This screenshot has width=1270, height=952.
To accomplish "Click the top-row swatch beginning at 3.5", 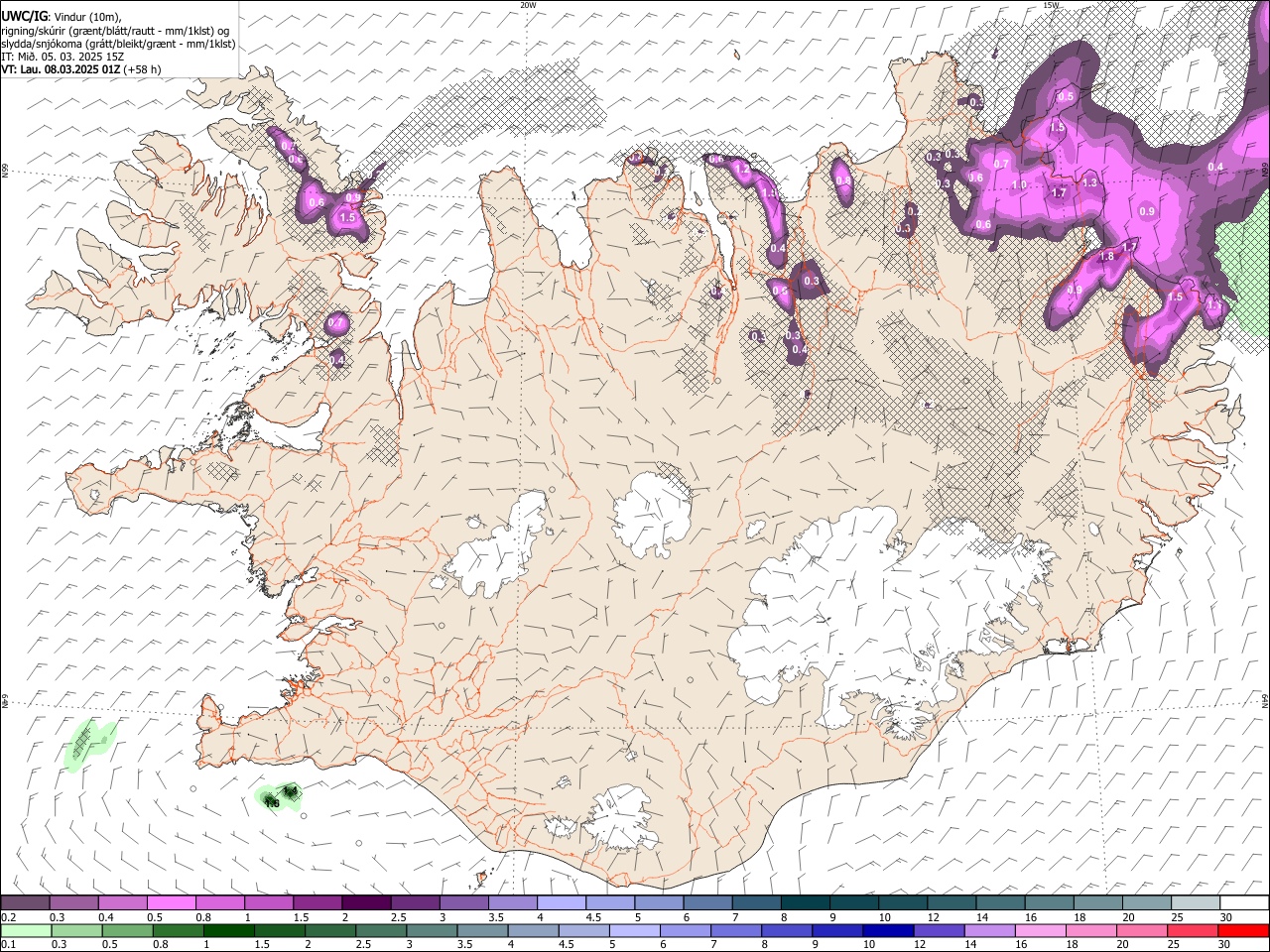I will click(x=512, y=903).
